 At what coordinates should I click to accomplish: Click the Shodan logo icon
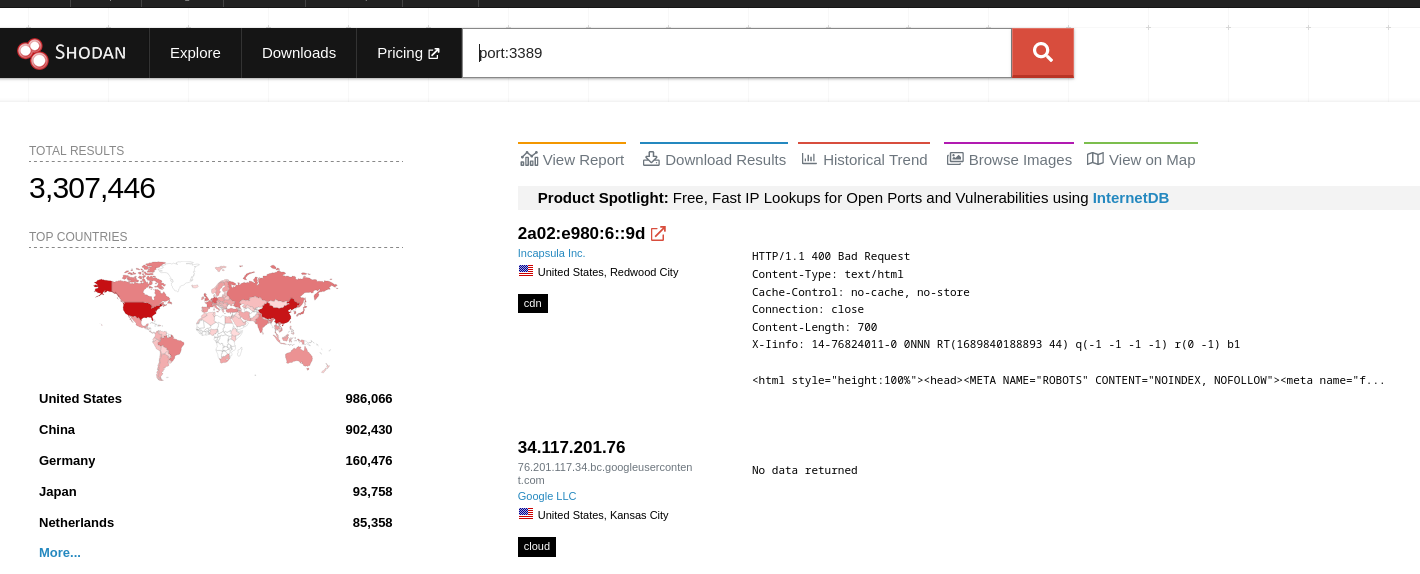[x=32, y=53]
